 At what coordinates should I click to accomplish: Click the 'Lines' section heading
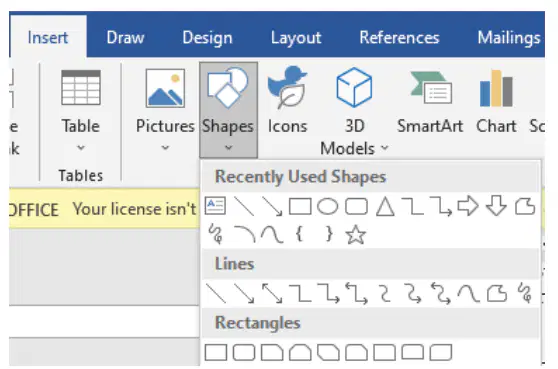click(x=235, y=264)
